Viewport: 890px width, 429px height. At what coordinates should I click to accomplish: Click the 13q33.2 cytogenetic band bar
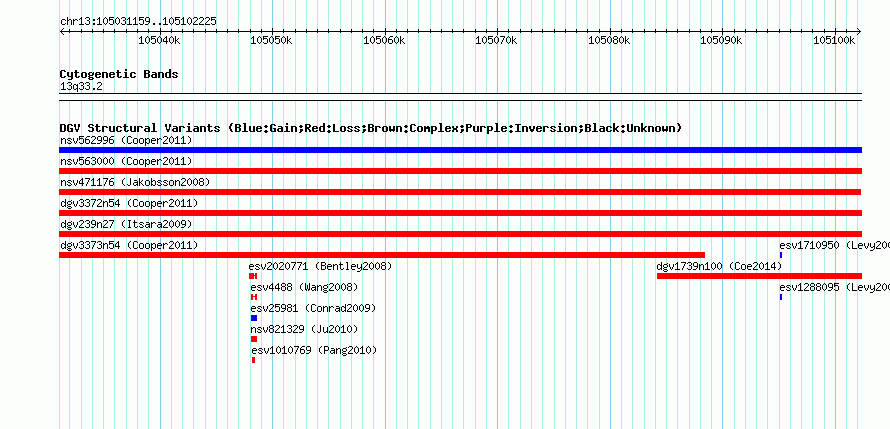tap(460, 97)
